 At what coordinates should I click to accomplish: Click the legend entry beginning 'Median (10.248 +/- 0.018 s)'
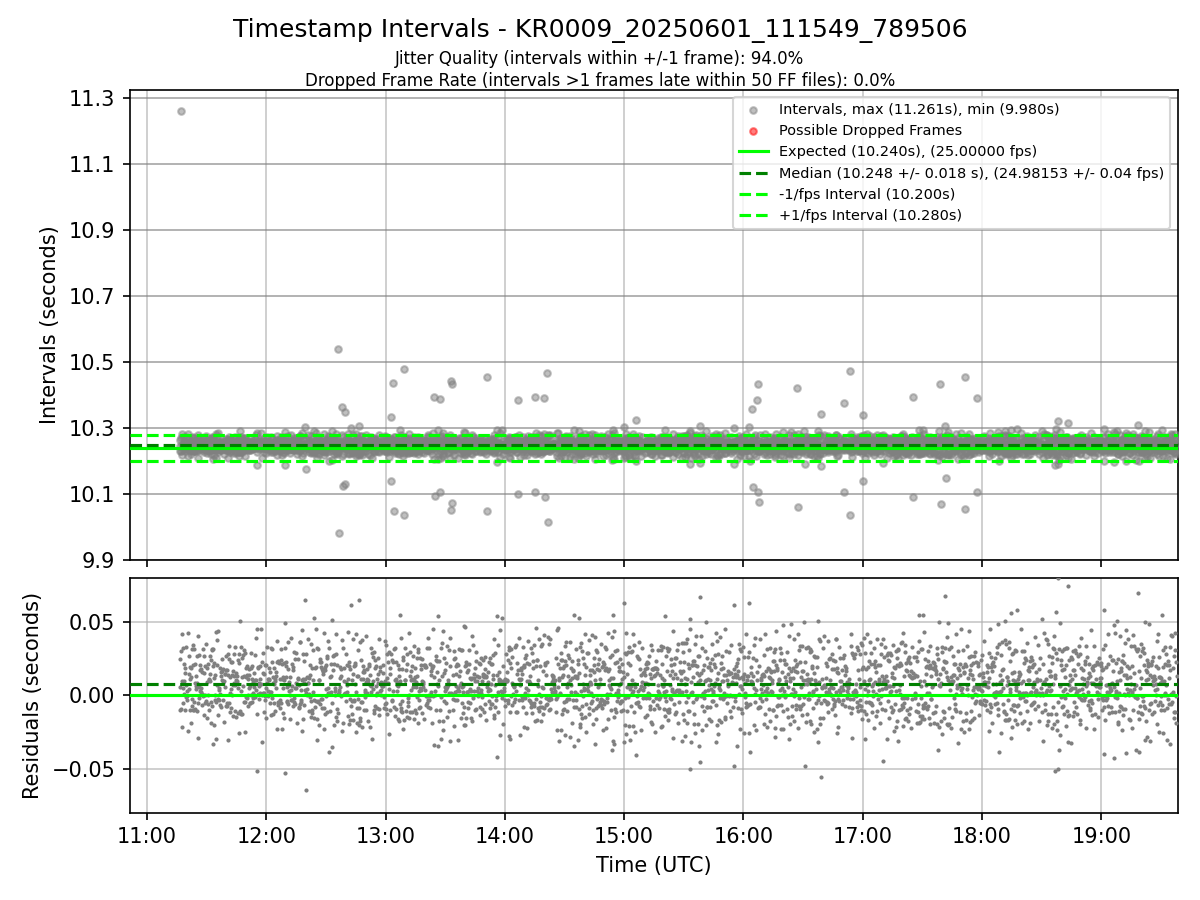point(971,173)
